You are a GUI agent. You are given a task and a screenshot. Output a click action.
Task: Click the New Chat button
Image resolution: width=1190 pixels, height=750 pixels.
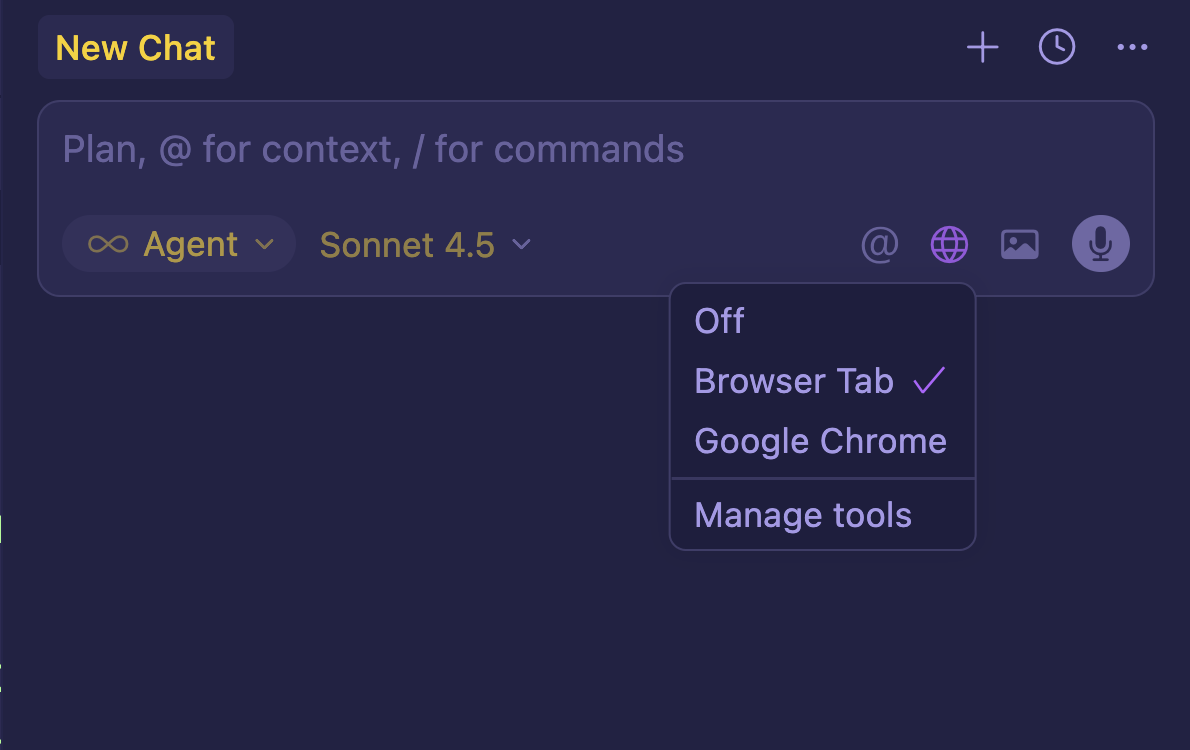(x=136, y=46)
